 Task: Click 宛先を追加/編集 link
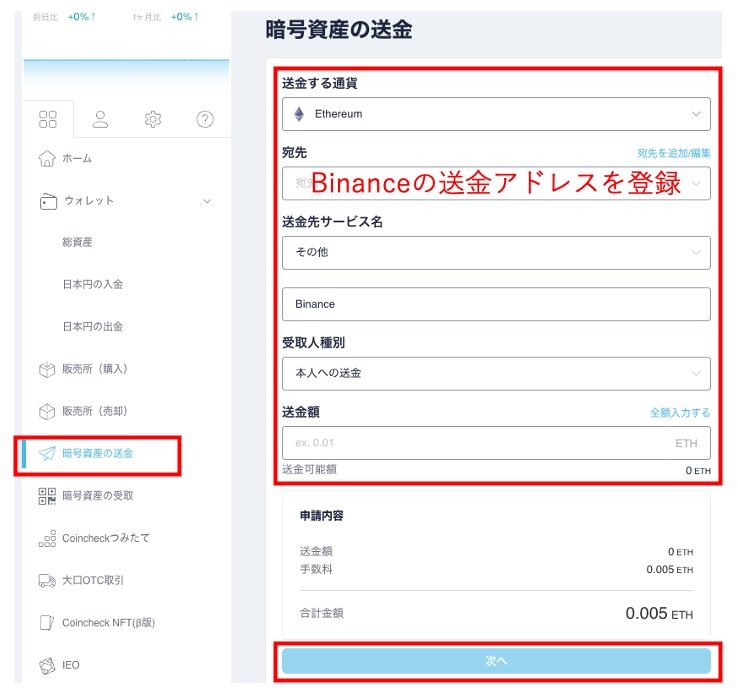tap(674, 153)
